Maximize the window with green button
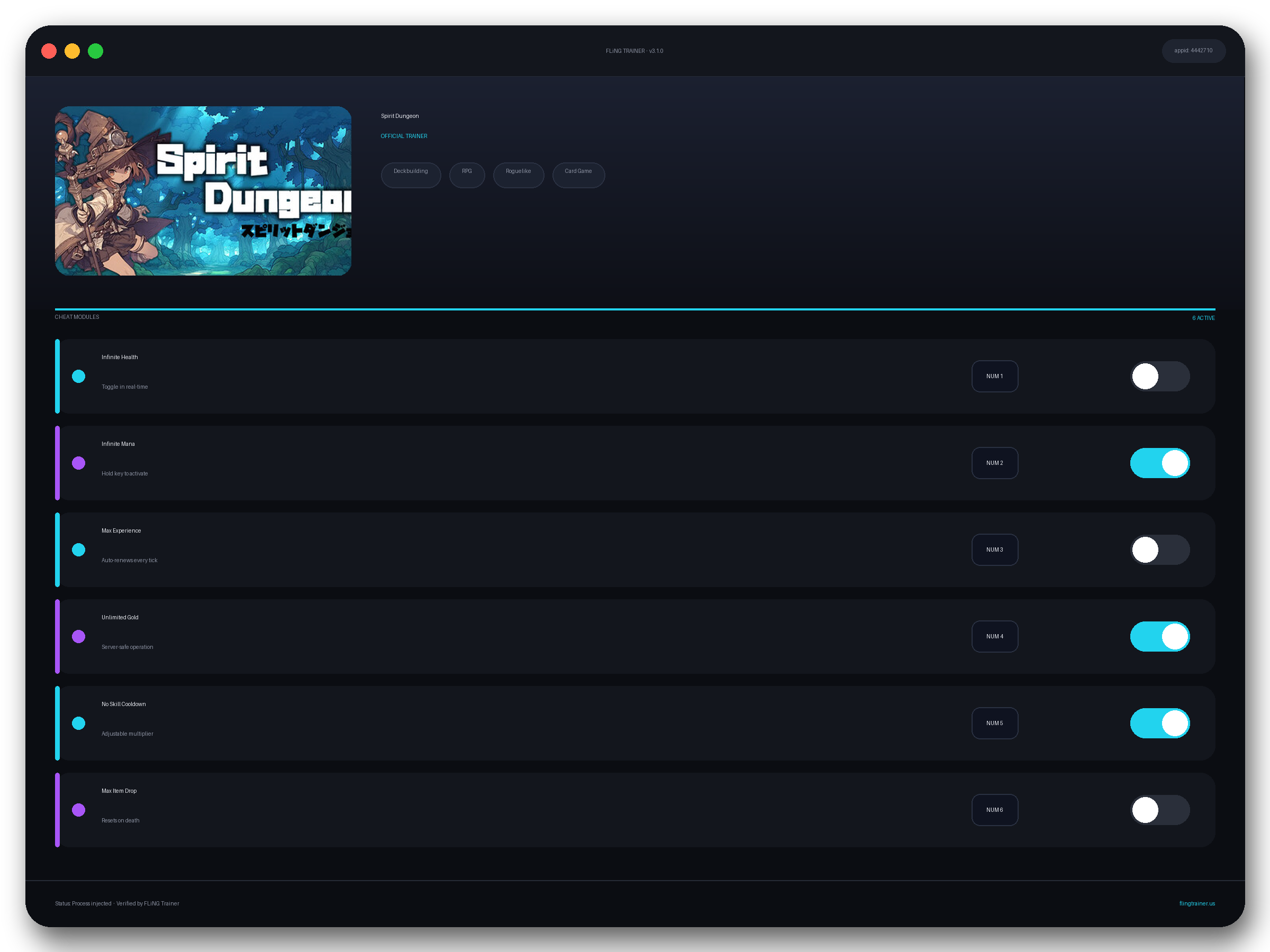 point(95,51)
